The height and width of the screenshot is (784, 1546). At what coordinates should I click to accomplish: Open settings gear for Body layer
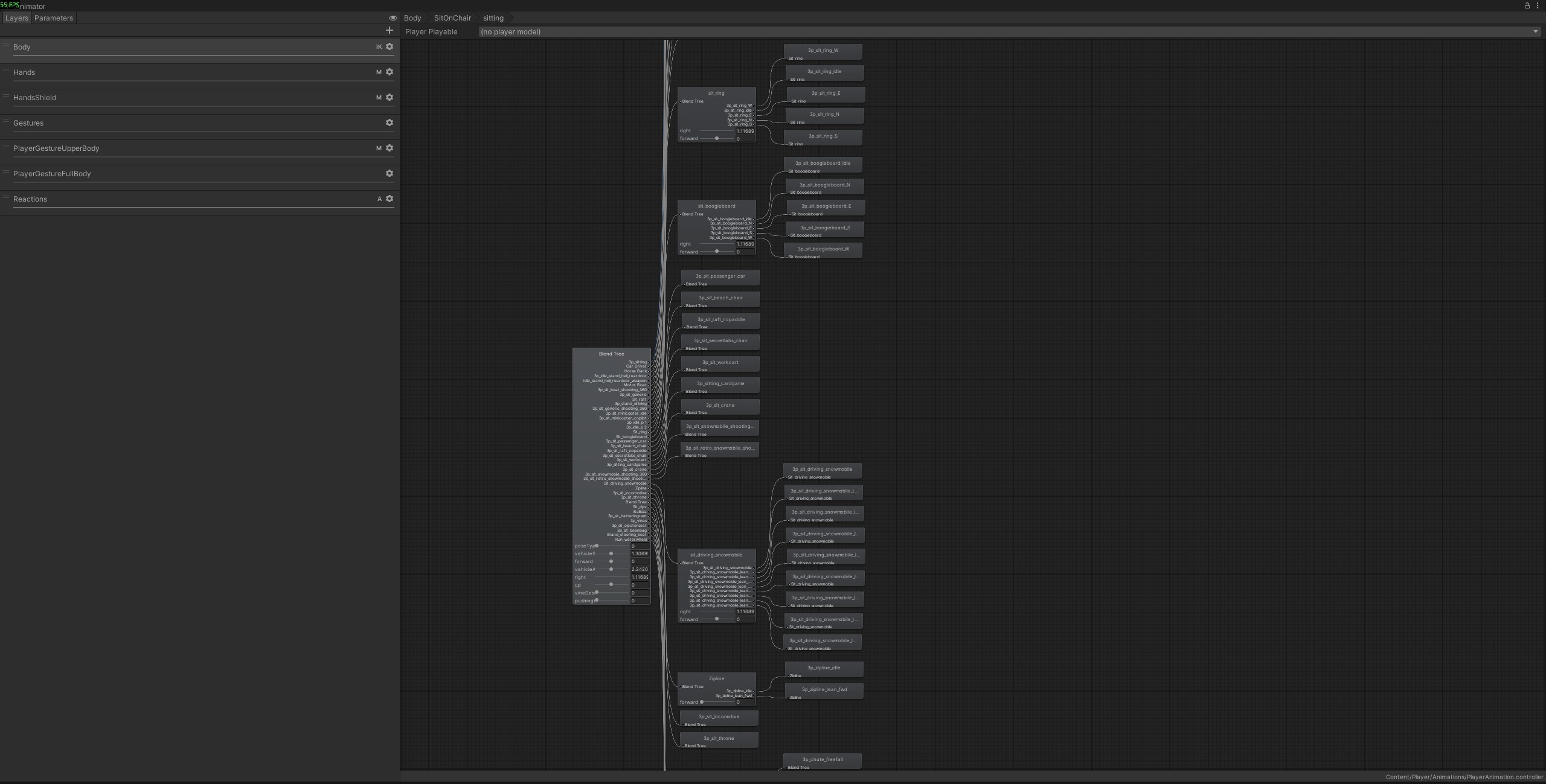(390, 46)
